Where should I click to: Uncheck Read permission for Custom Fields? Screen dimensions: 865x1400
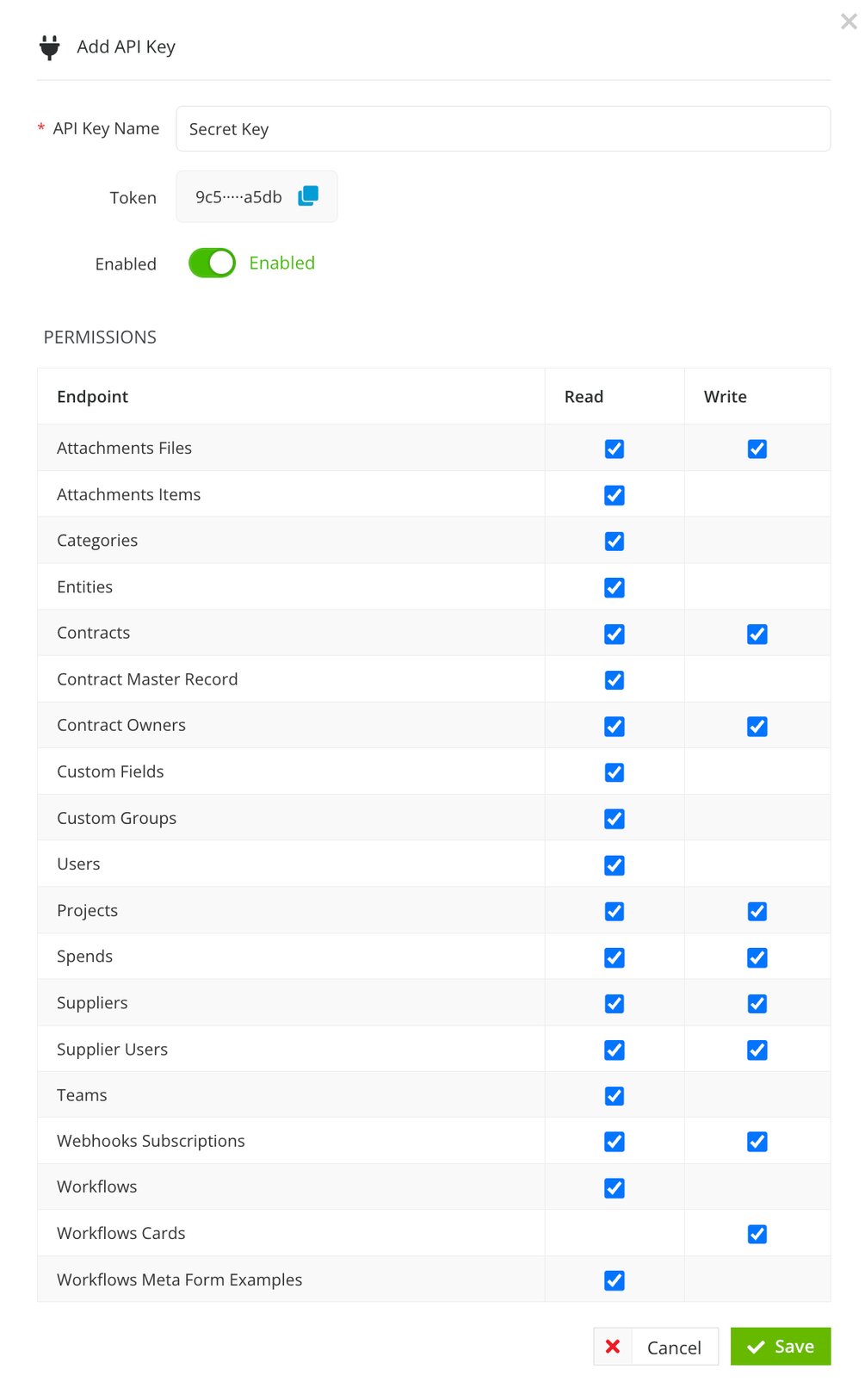(x=614, y=772)
